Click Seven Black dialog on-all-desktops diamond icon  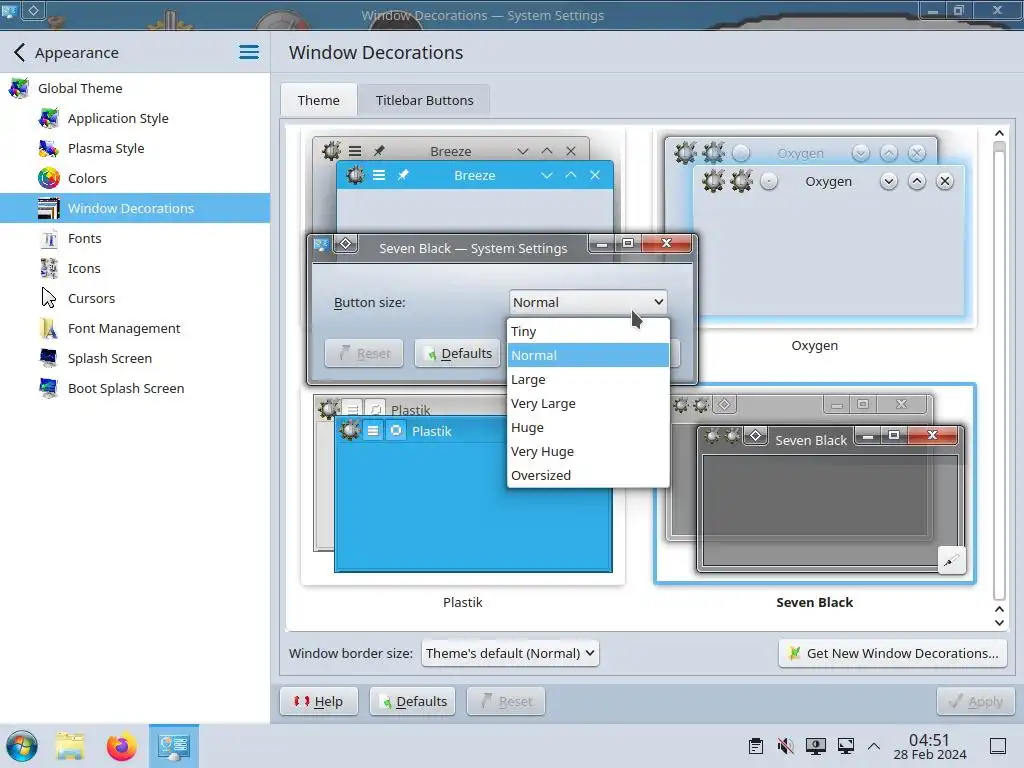coord(345,244)
